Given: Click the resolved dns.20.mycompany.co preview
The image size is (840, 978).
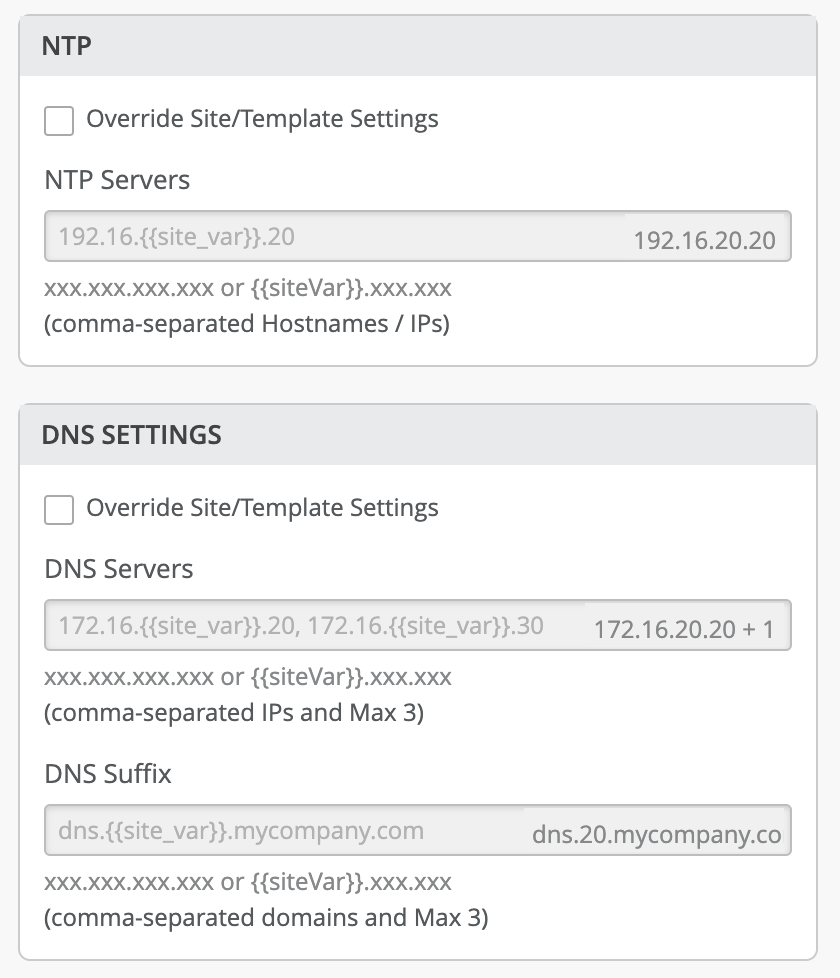Looking at the screenshot, I should (x=656, y=835).
